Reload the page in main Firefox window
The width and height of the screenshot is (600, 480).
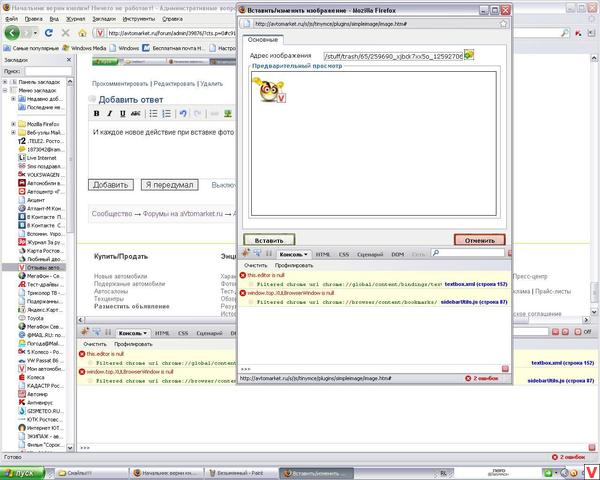pos(49,33)
